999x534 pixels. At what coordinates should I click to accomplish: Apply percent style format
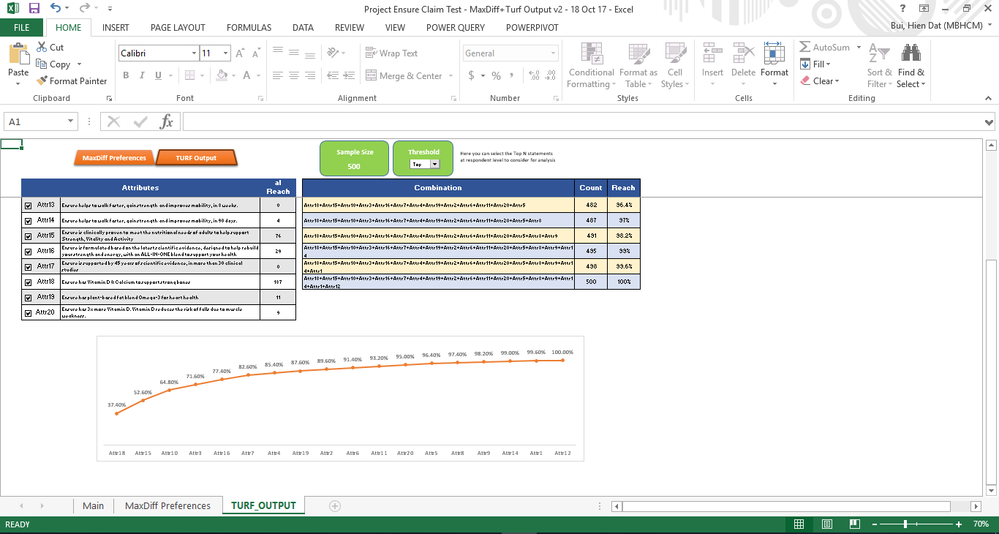pyautogui.click(x=496, y=75)
